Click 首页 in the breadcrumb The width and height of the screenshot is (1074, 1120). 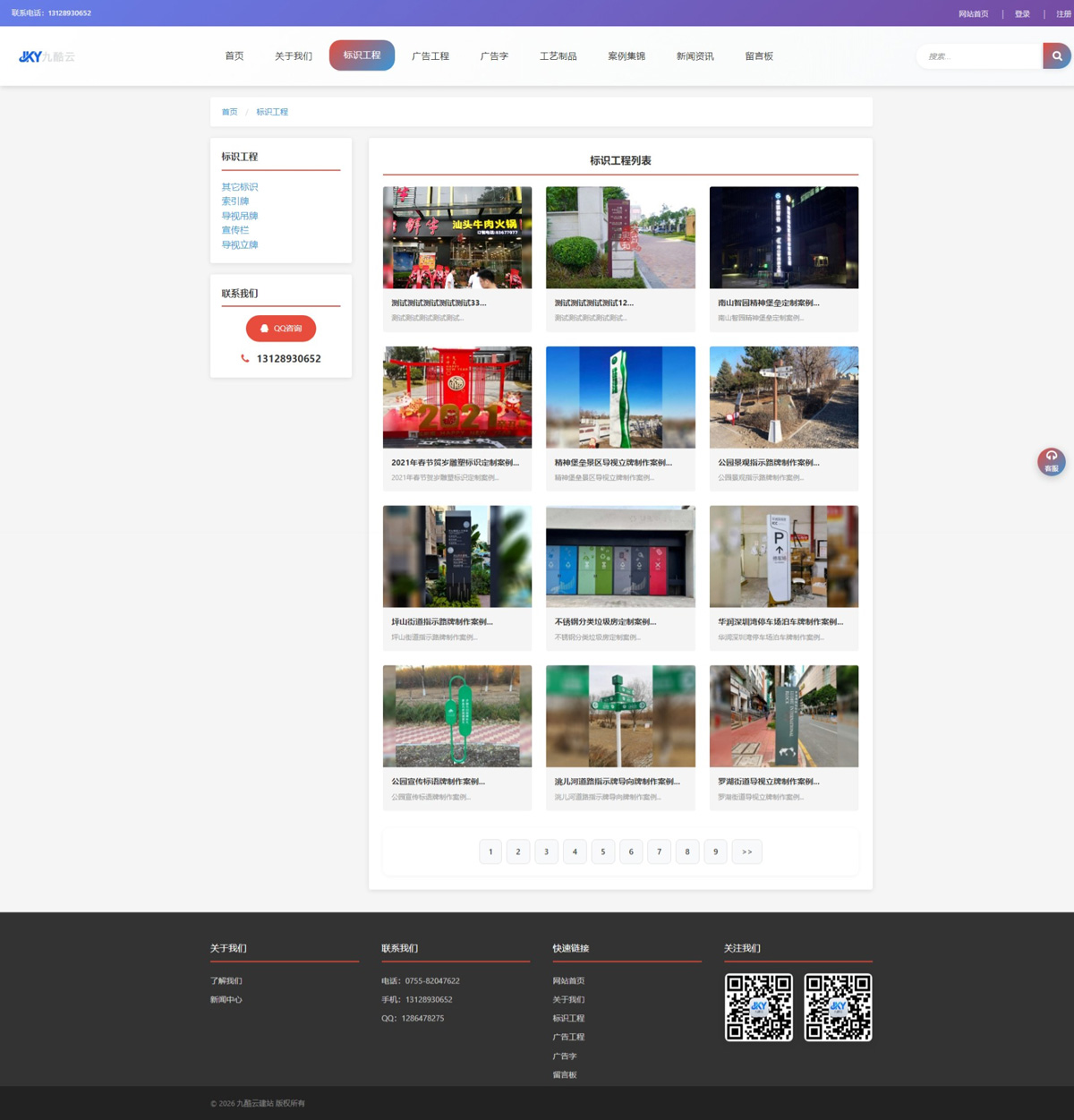pos(230,112)
